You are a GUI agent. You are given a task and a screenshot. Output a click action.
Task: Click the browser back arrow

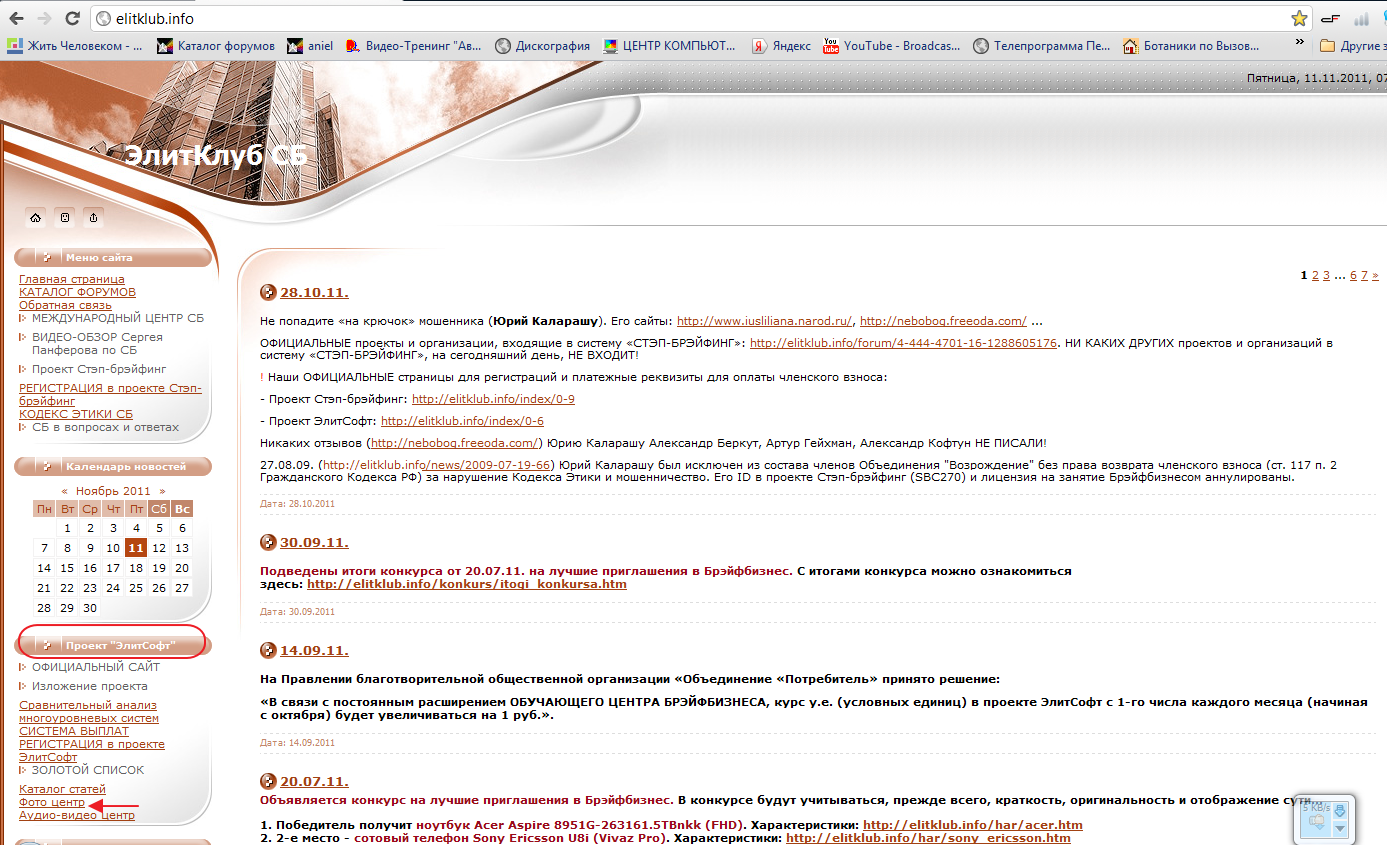(17, 18)
